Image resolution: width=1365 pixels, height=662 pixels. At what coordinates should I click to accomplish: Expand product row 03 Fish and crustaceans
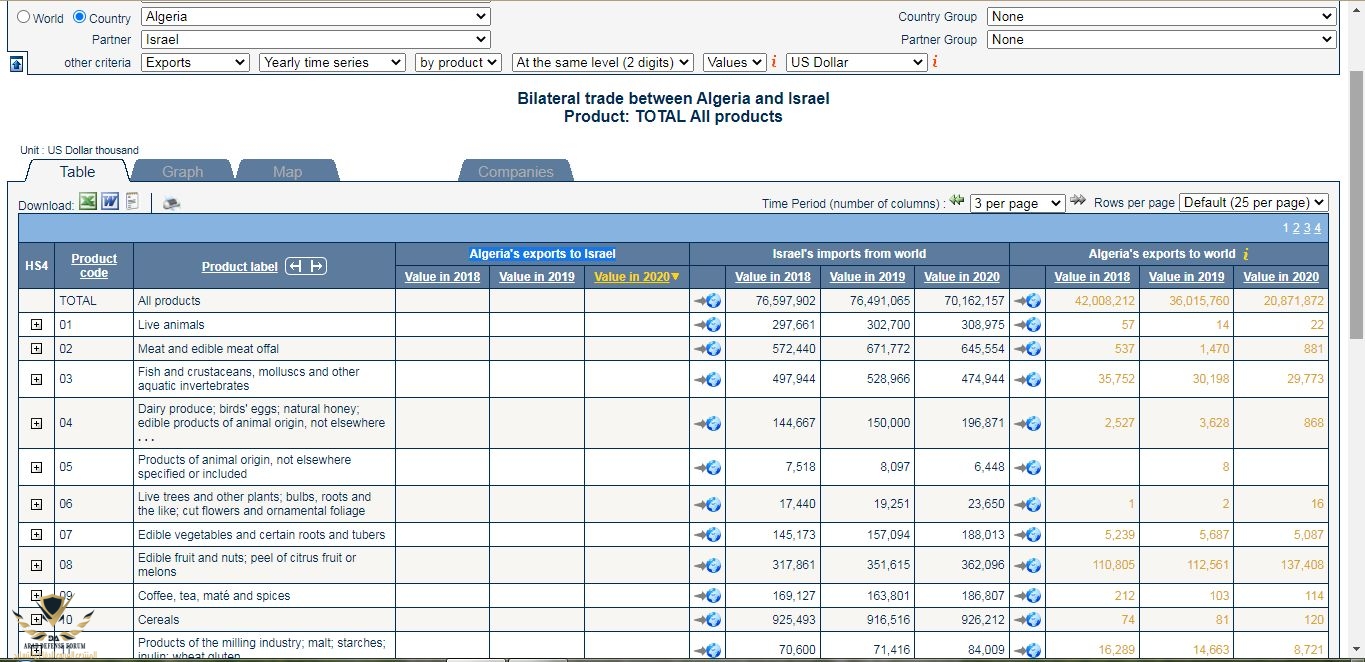pos(36,379)
